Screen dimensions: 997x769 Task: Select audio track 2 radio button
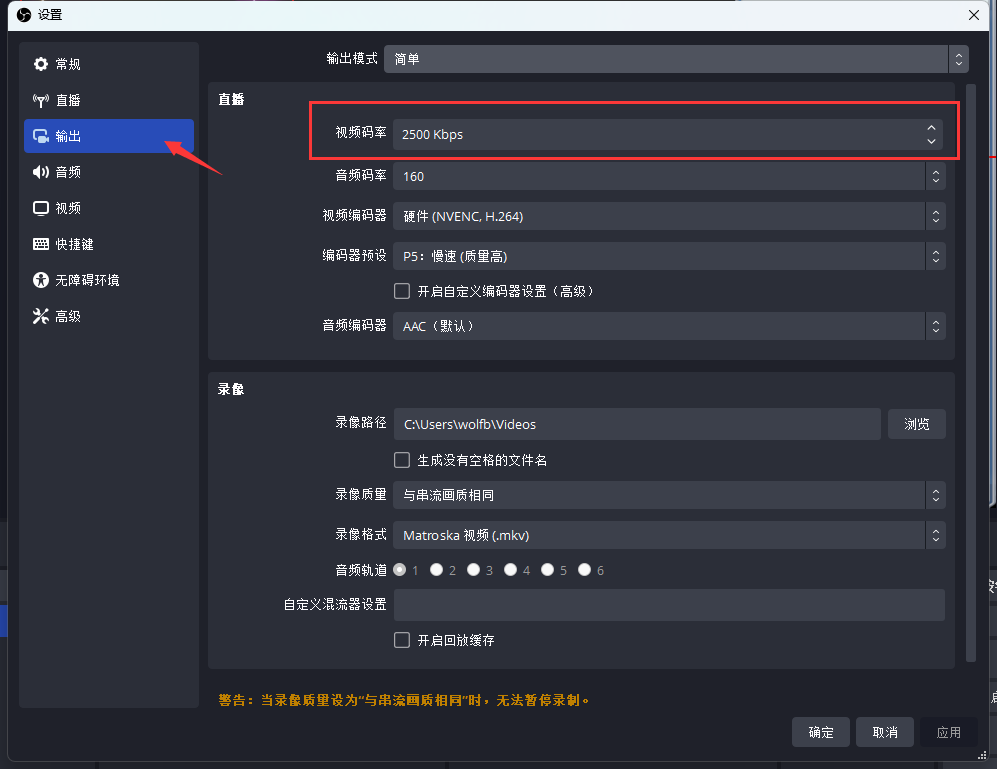pyautogui.click(x=436, y=570)
